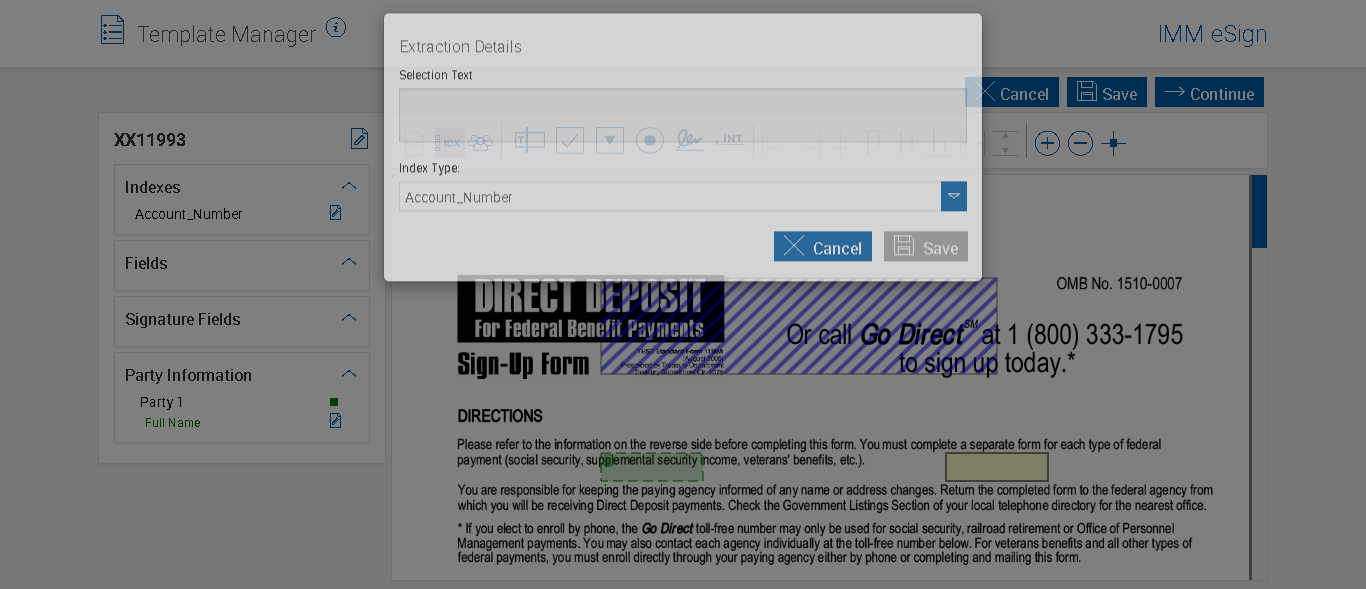The image size is (1366, 589).
Task: Click edit icon beside Full Name
Action: click(x=336, y=421)
